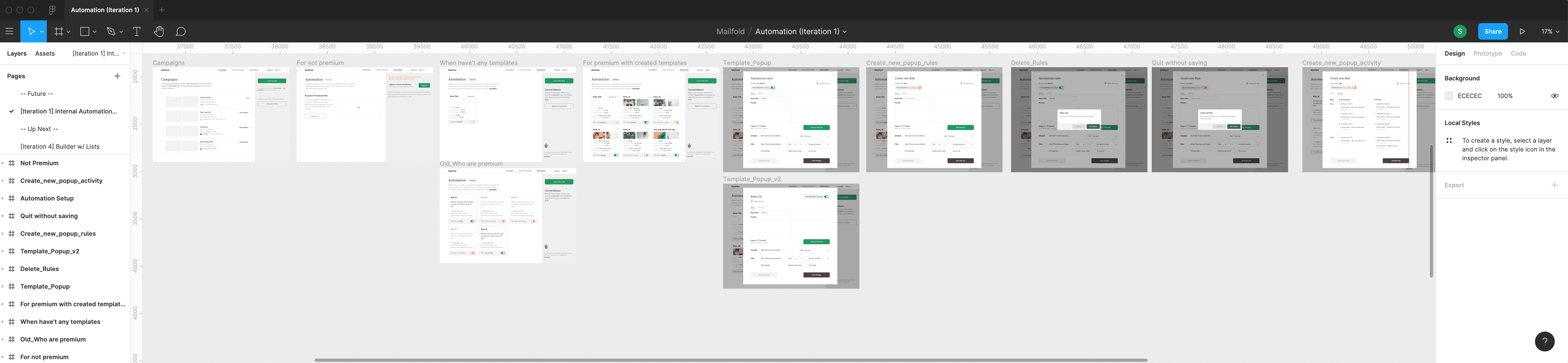1568x363 pixels.
Task: Click frame icon of Not Premium layer
Action: pyautogui.click(x=12, y=163)
